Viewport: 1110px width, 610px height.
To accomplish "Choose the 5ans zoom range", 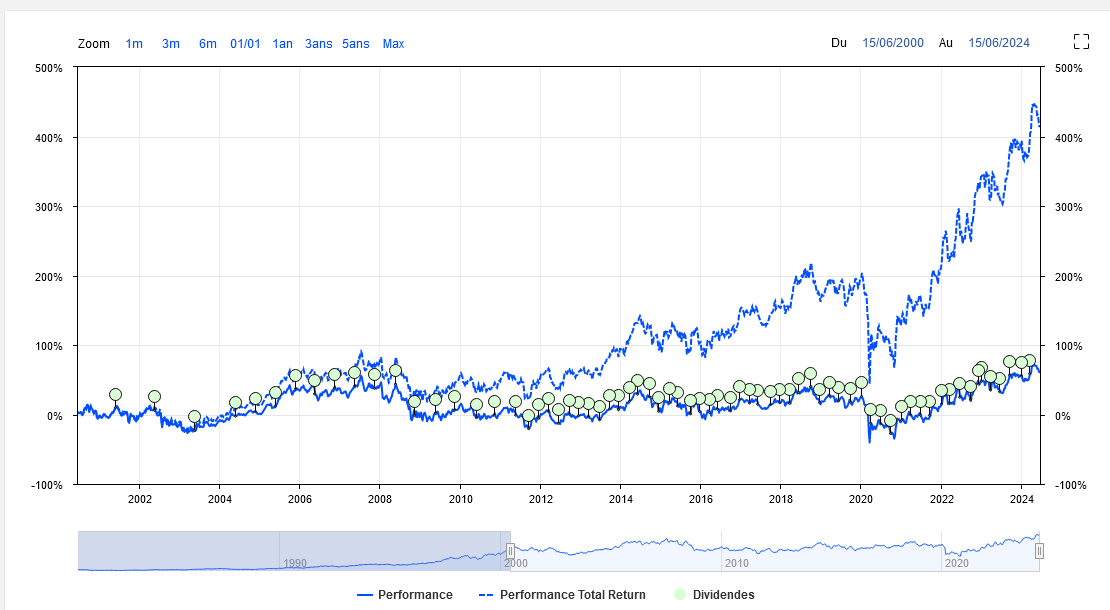I will click(x=355, y=44).
